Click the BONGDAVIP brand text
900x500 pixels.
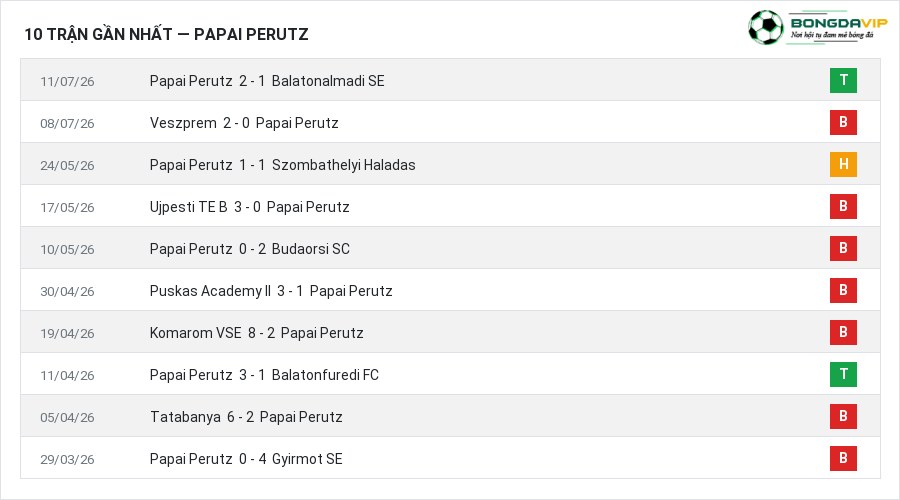839,23
